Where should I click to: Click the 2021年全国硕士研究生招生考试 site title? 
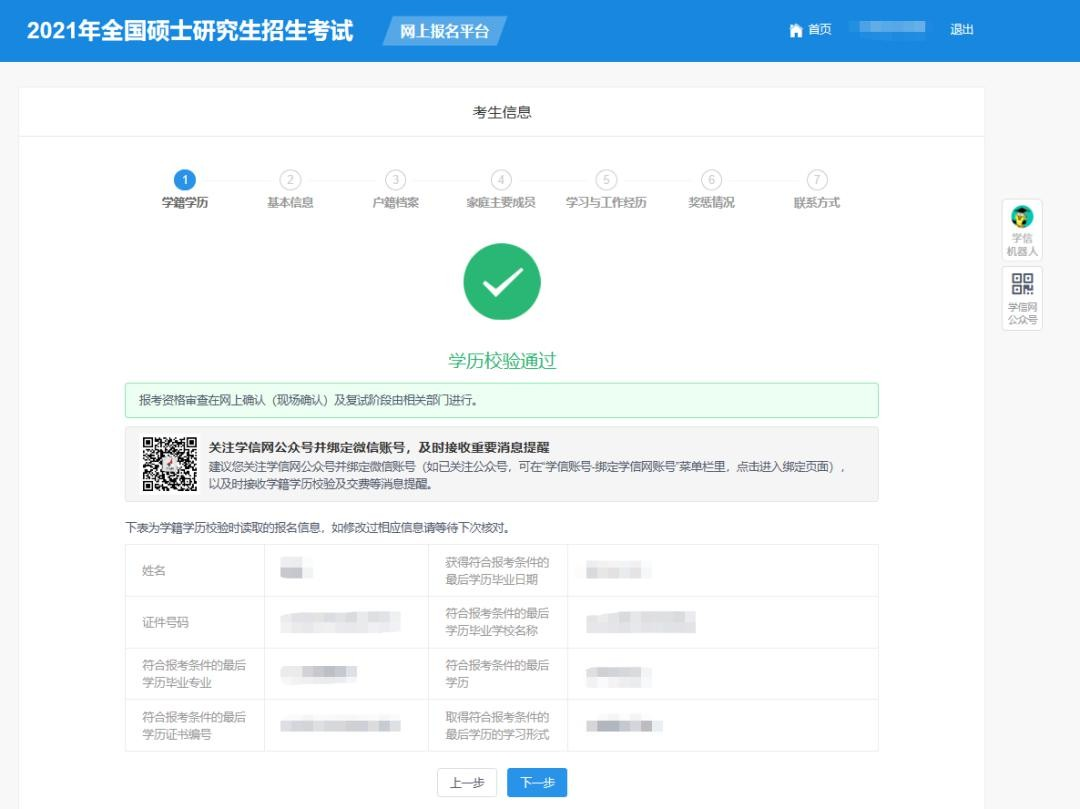pos(190,30)
